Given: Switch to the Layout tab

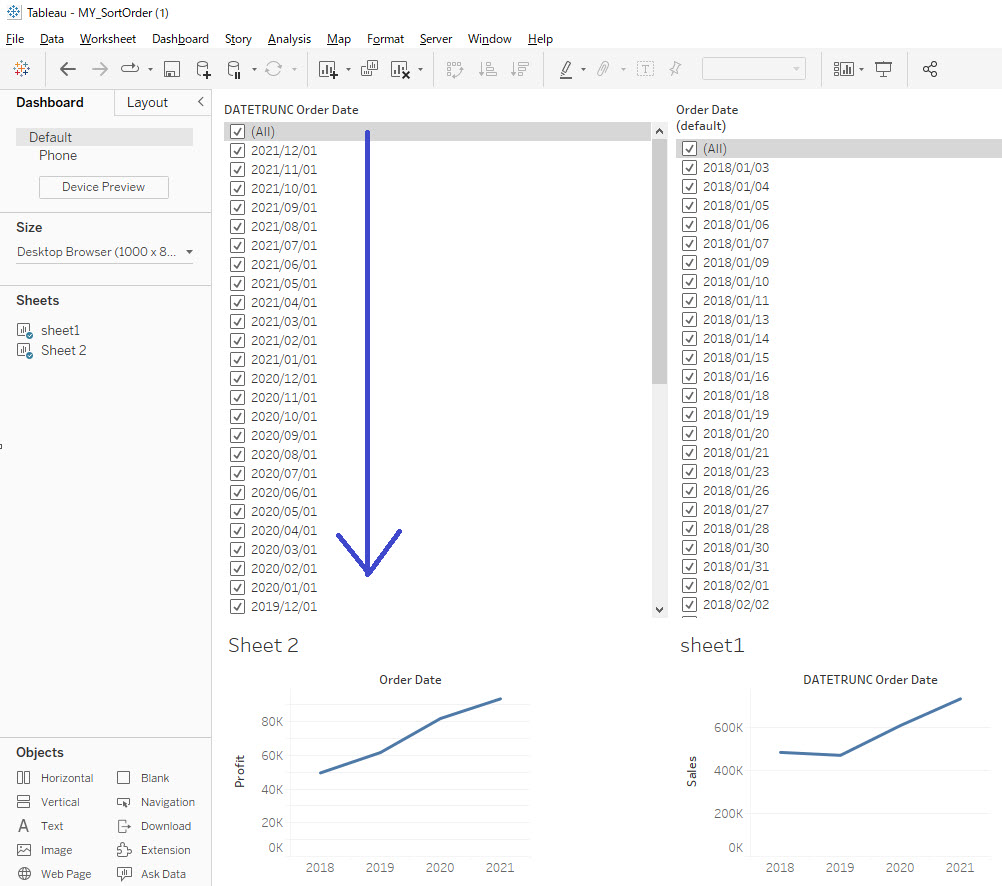Looking at the screenshot, I should click(x=147, y=102).
